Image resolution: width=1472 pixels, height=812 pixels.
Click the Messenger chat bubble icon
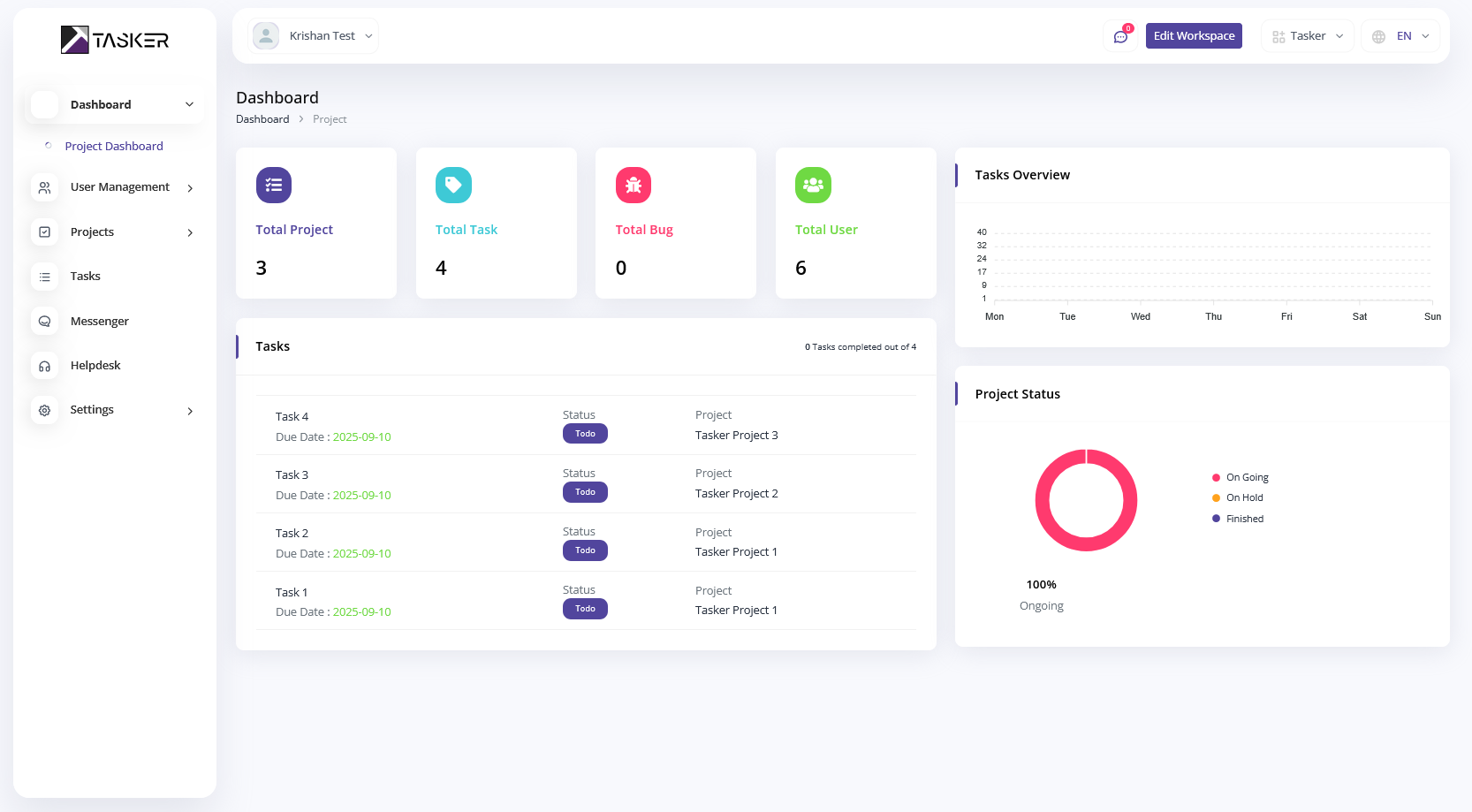(45, 322)
